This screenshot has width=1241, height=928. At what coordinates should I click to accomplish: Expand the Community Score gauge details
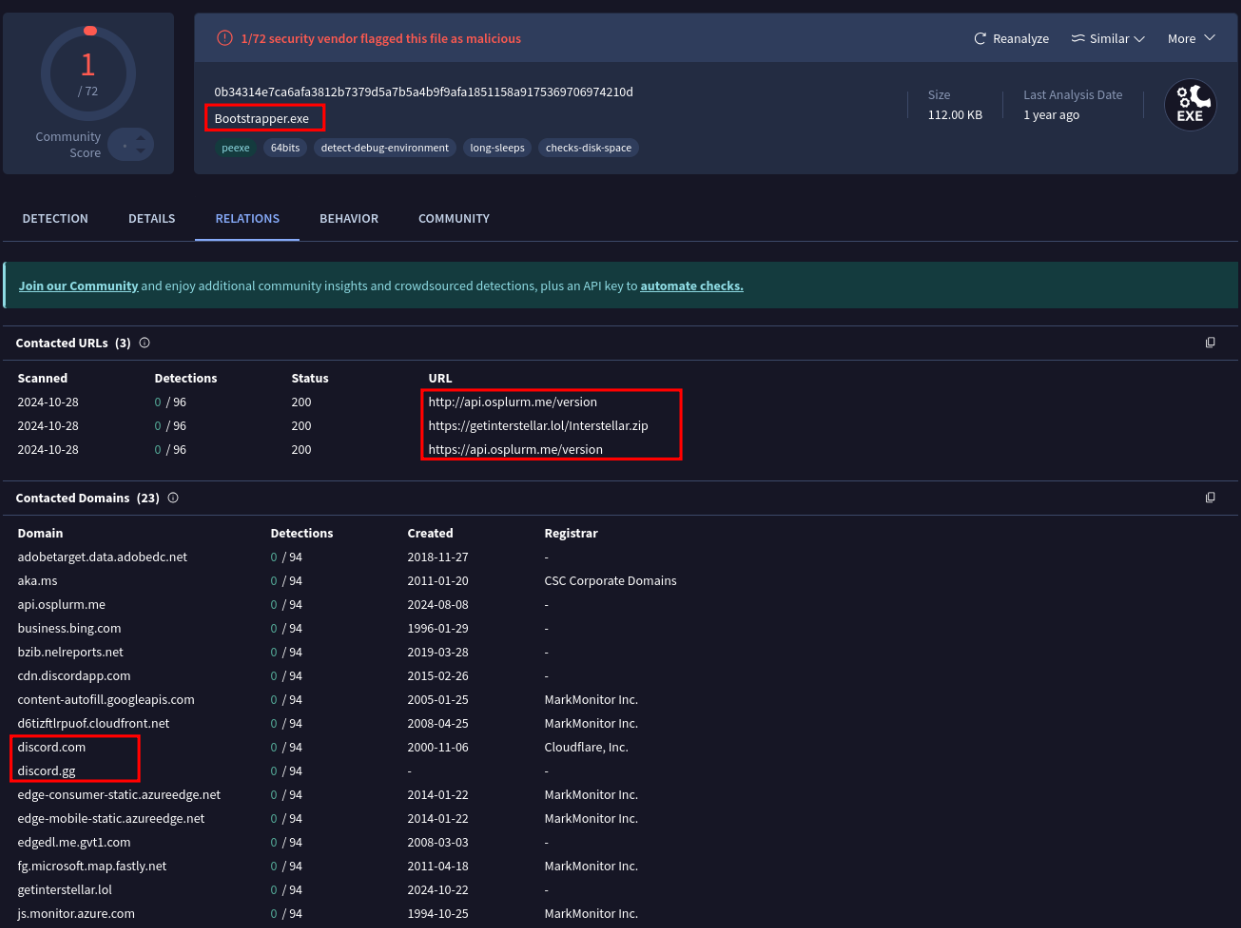88,72
